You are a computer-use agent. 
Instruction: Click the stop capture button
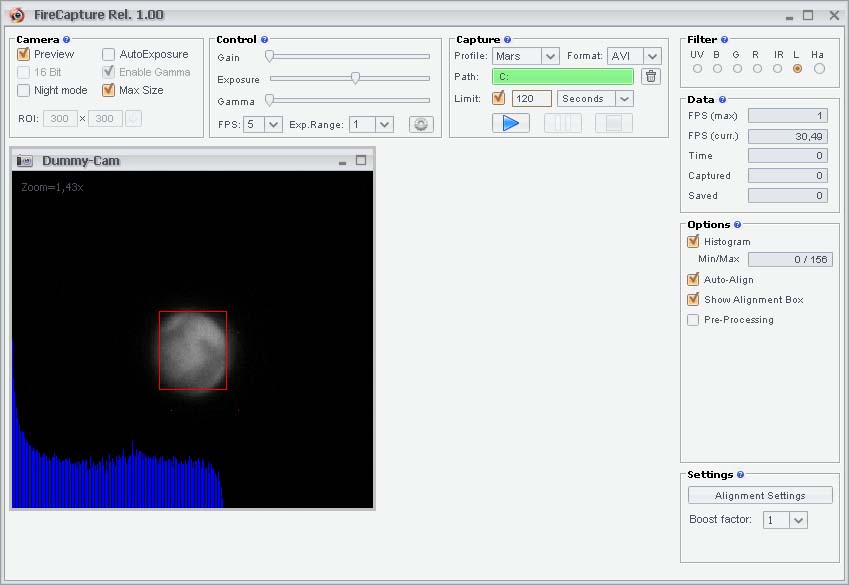click(613, 123)
